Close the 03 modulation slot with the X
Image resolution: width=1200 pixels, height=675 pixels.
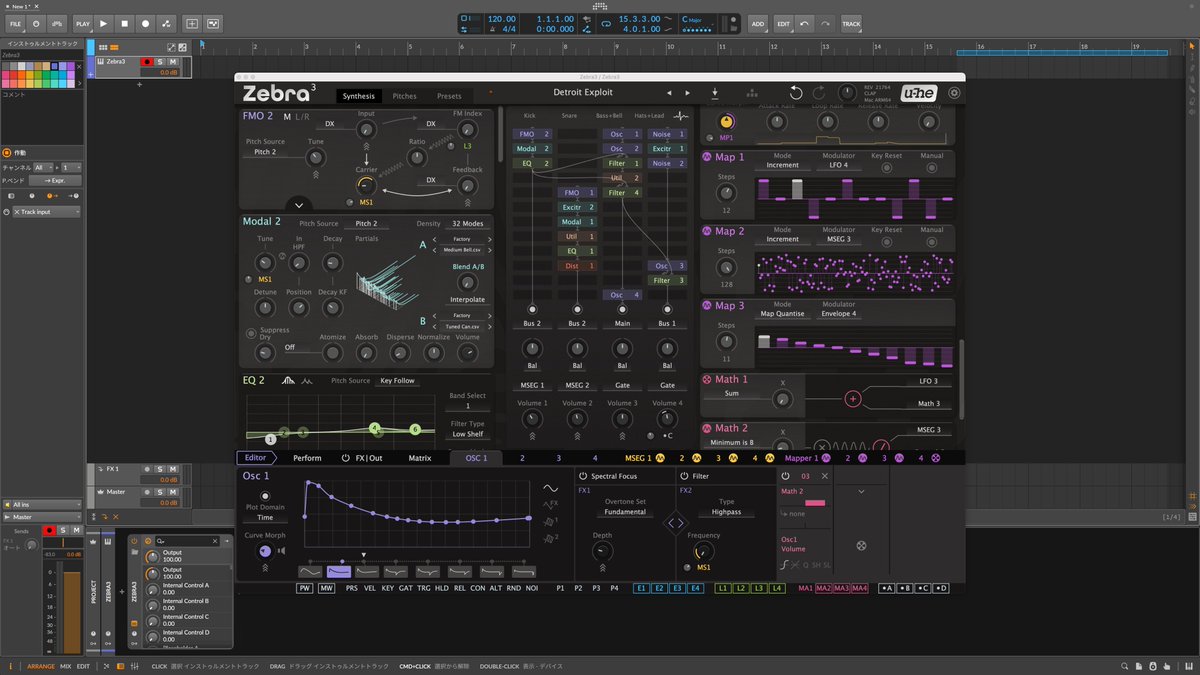[x=824, y=476]
